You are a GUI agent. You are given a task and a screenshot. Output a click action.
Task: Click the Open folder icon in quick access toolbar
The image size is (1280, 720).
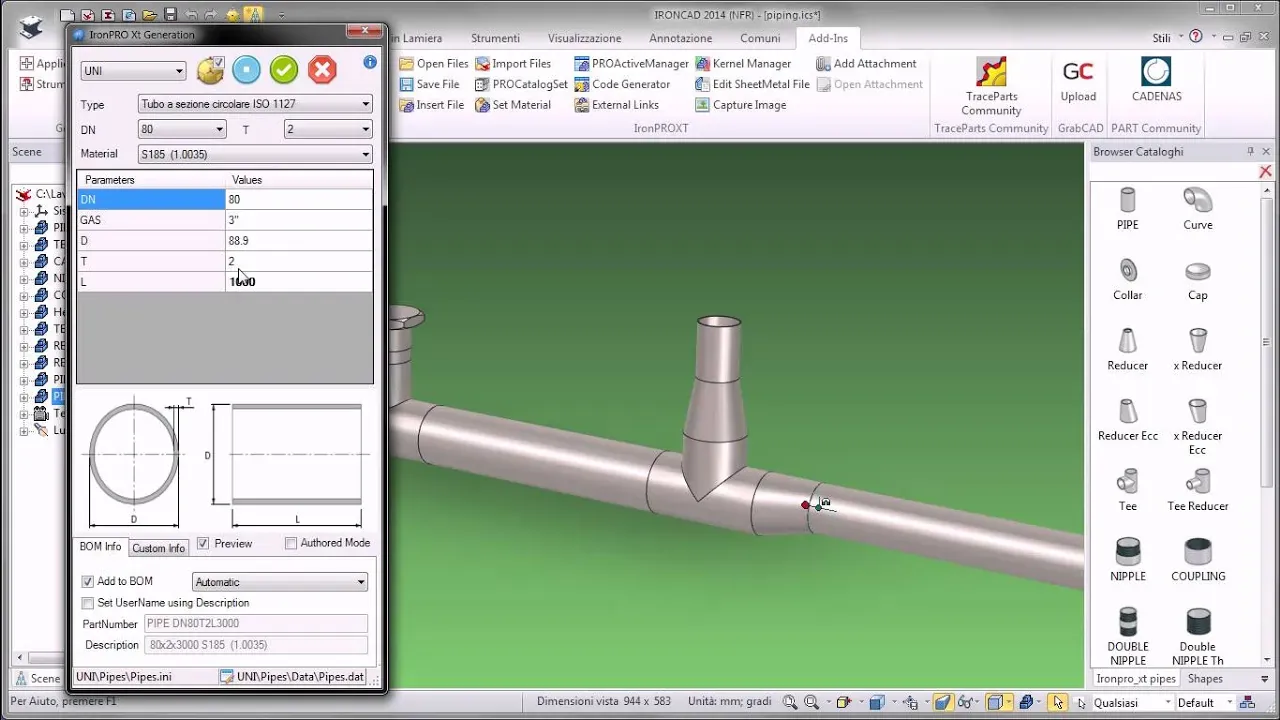pyautogui.click(x=149, y=15)
